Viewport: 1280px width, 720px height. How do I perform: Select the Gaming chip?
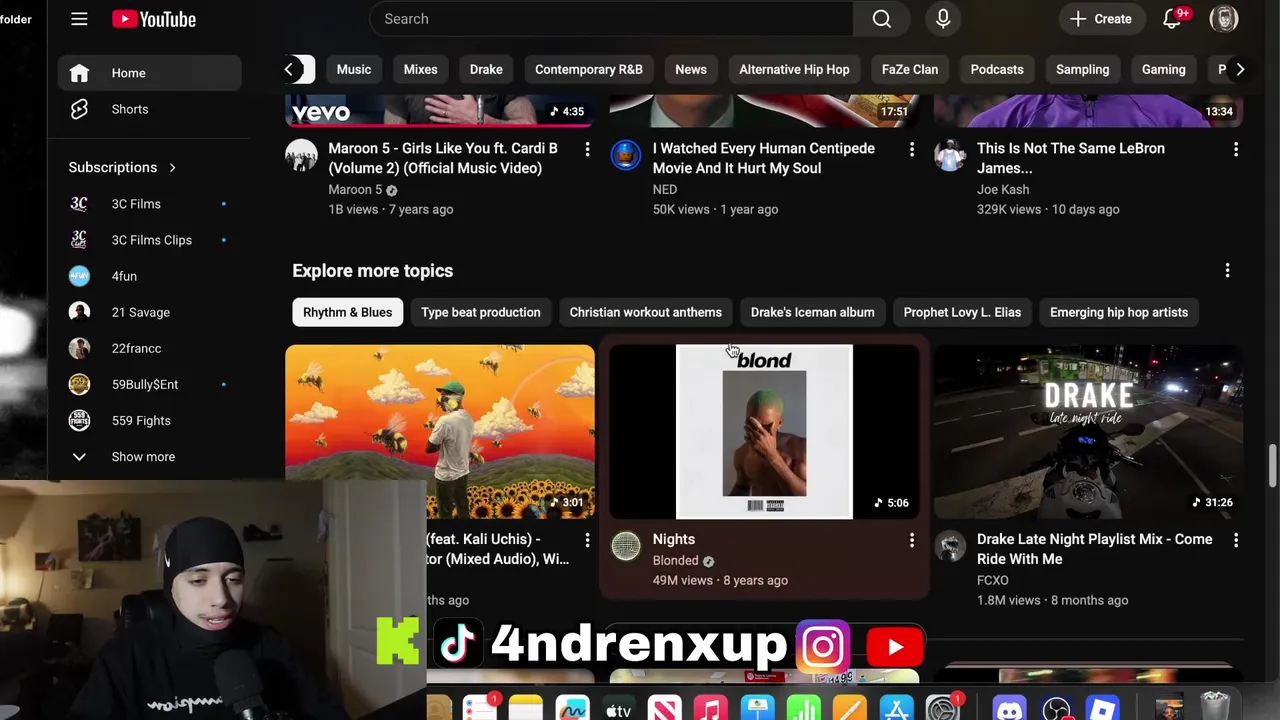pos(1164,69)
